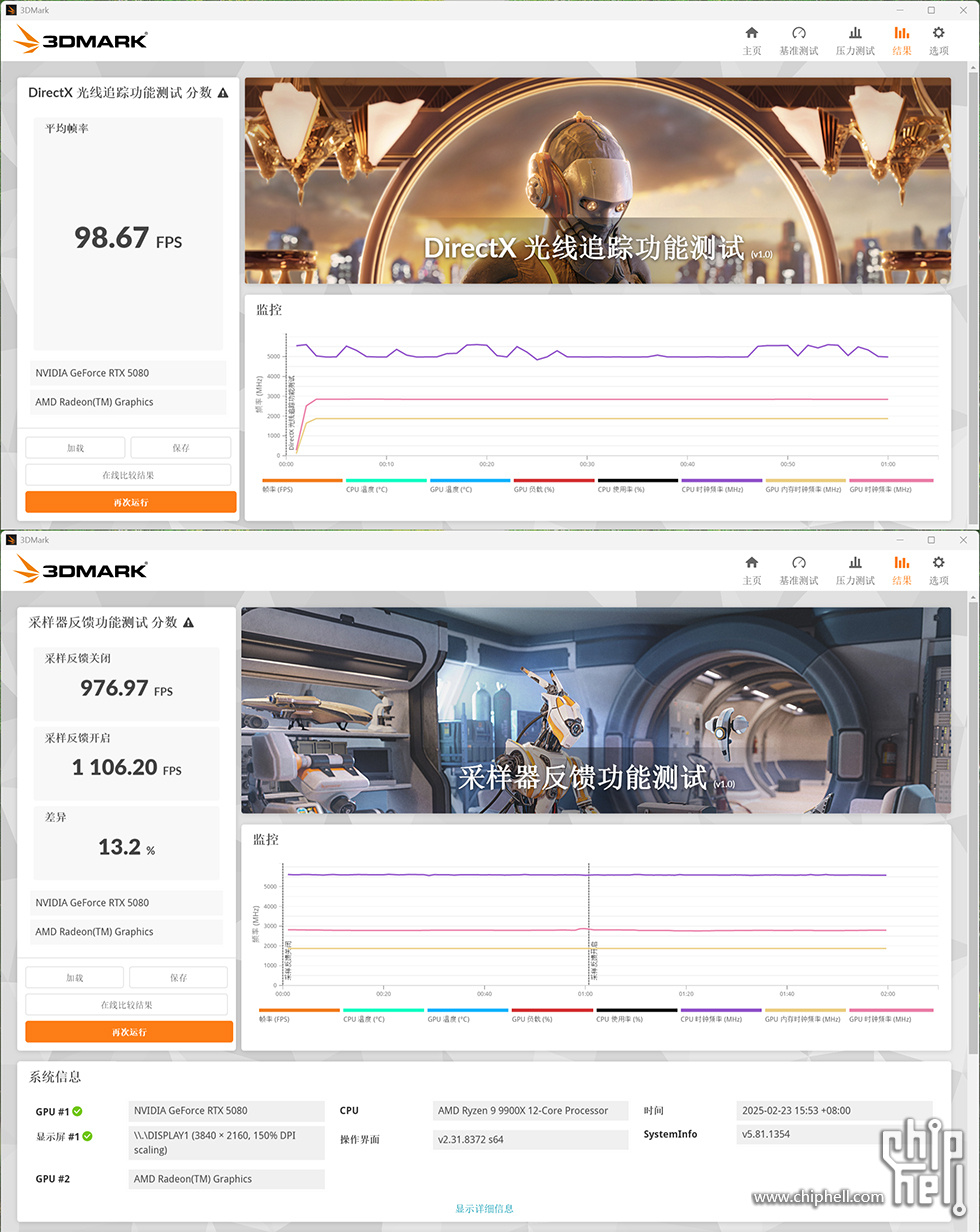This screenshot has height=1232, width=980.
Task: Click the green check next to GPU #1
Action: coord(77,1111)
